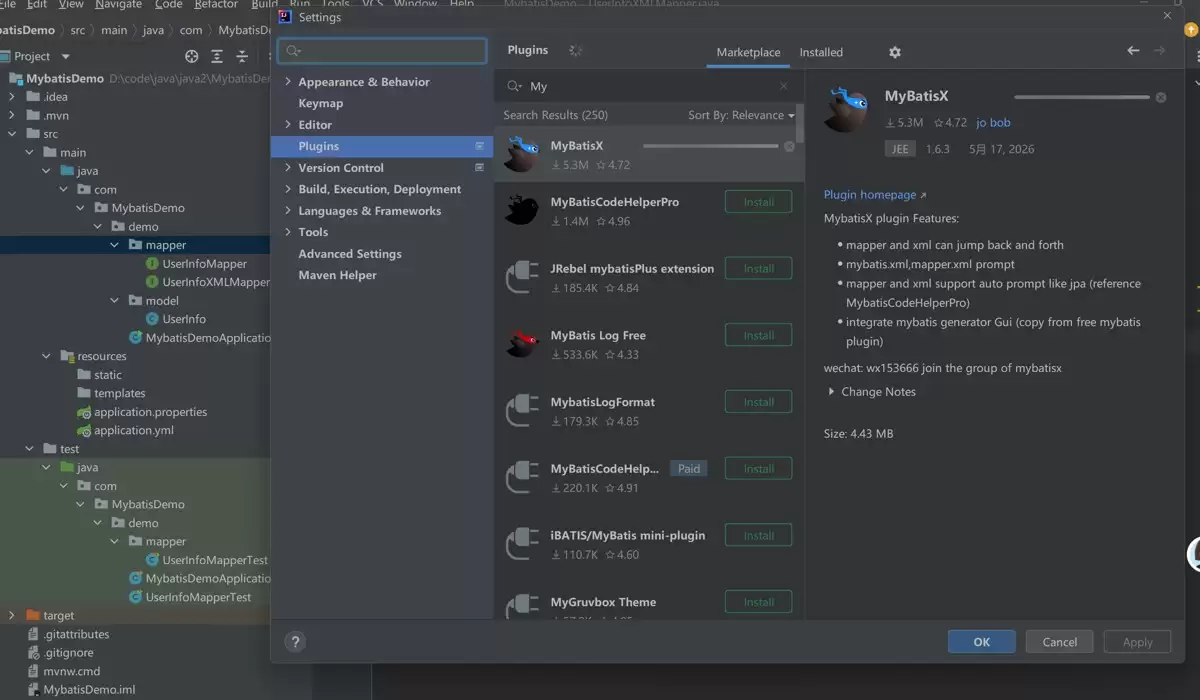Expand the target folder in project tree
Image resolution: width=1200 pixels, height=700 pixels.
pyautogui.click(x=12, y=616)
